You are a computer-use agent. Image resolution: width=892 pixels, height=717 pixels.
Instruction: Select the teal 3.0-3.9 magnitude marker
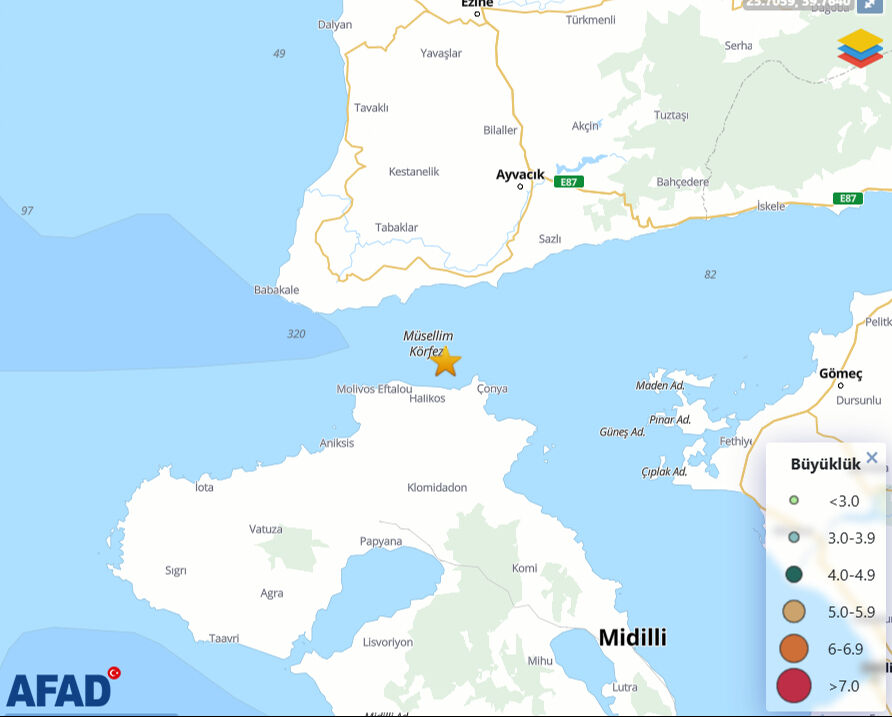click(x=795, y=538)
